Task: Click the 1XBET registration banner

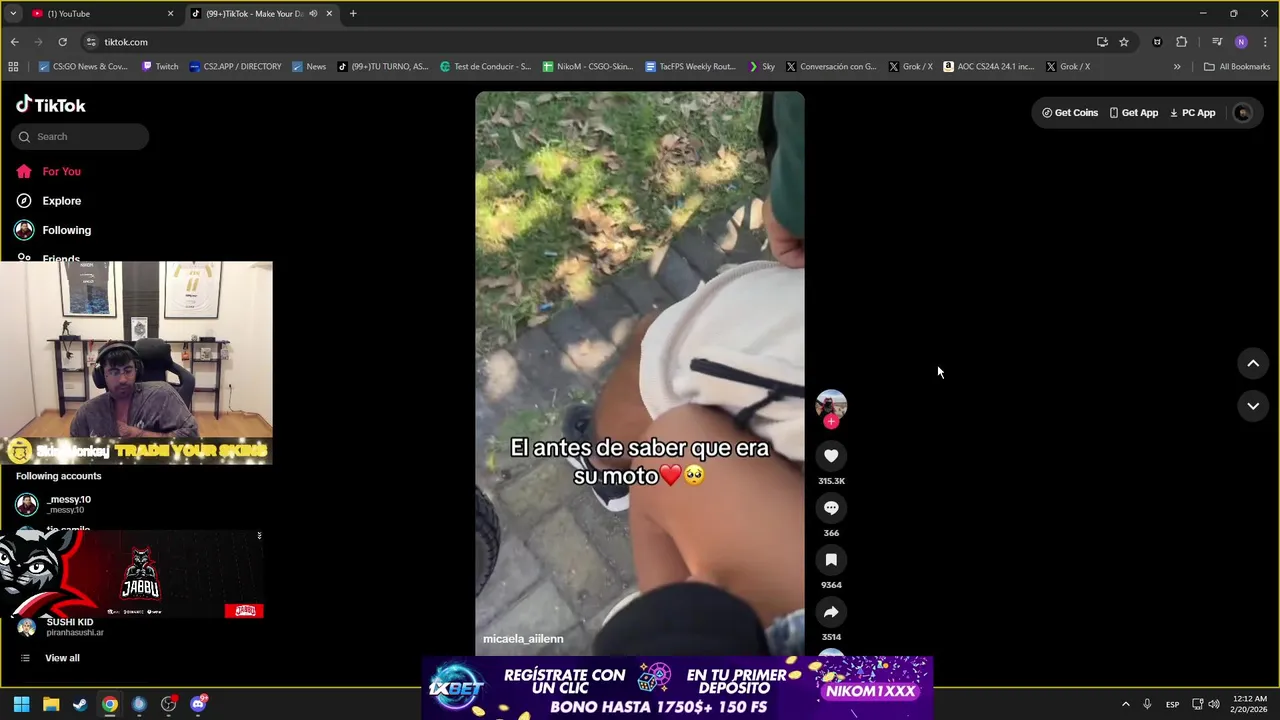Action: (677, 688)
